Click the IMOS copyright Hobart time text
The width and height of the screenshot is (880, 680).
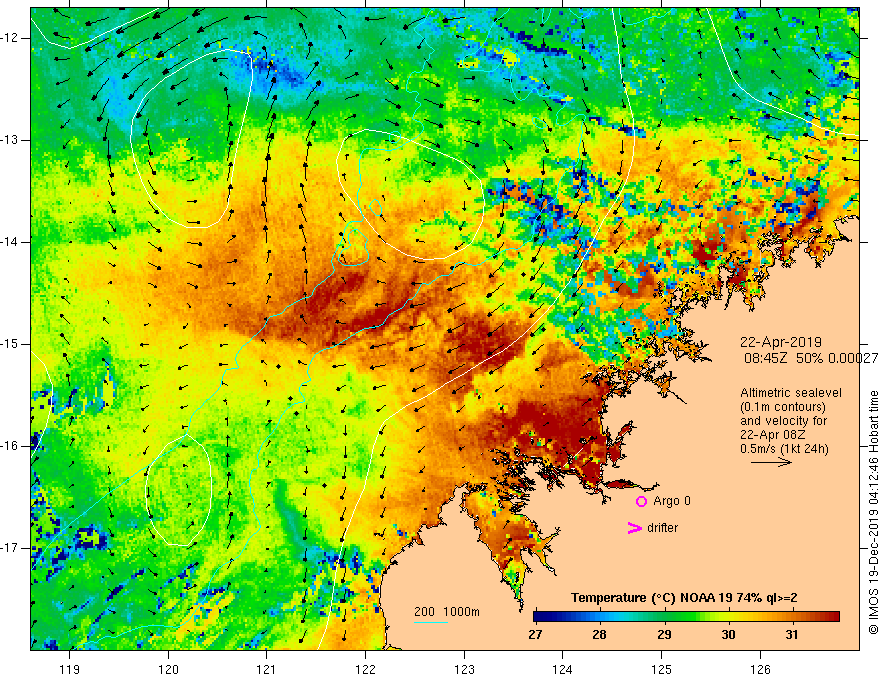[873, 513]
